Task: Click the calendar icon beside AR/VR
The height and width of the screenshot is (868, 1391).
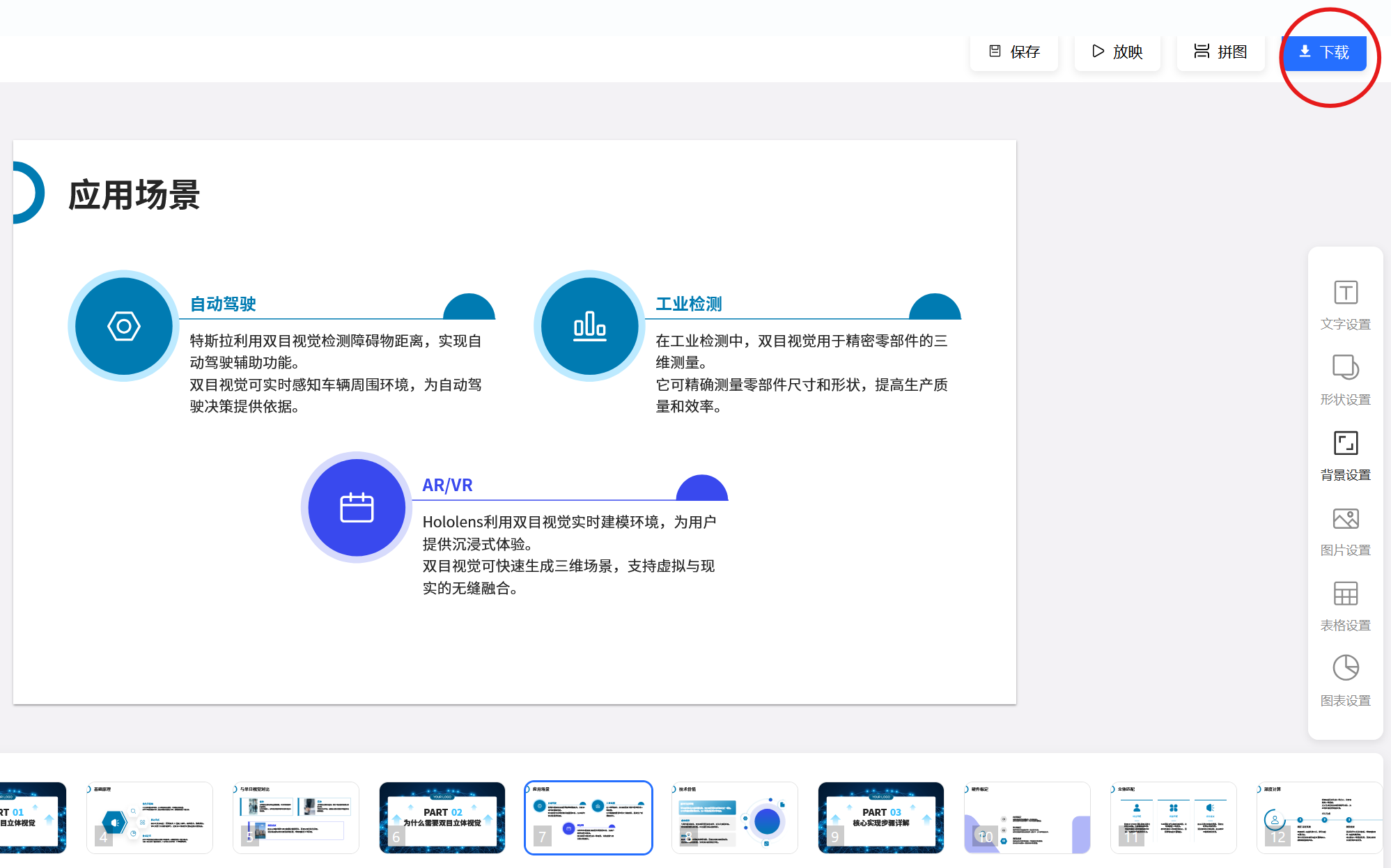Action: tap(357, 507)
